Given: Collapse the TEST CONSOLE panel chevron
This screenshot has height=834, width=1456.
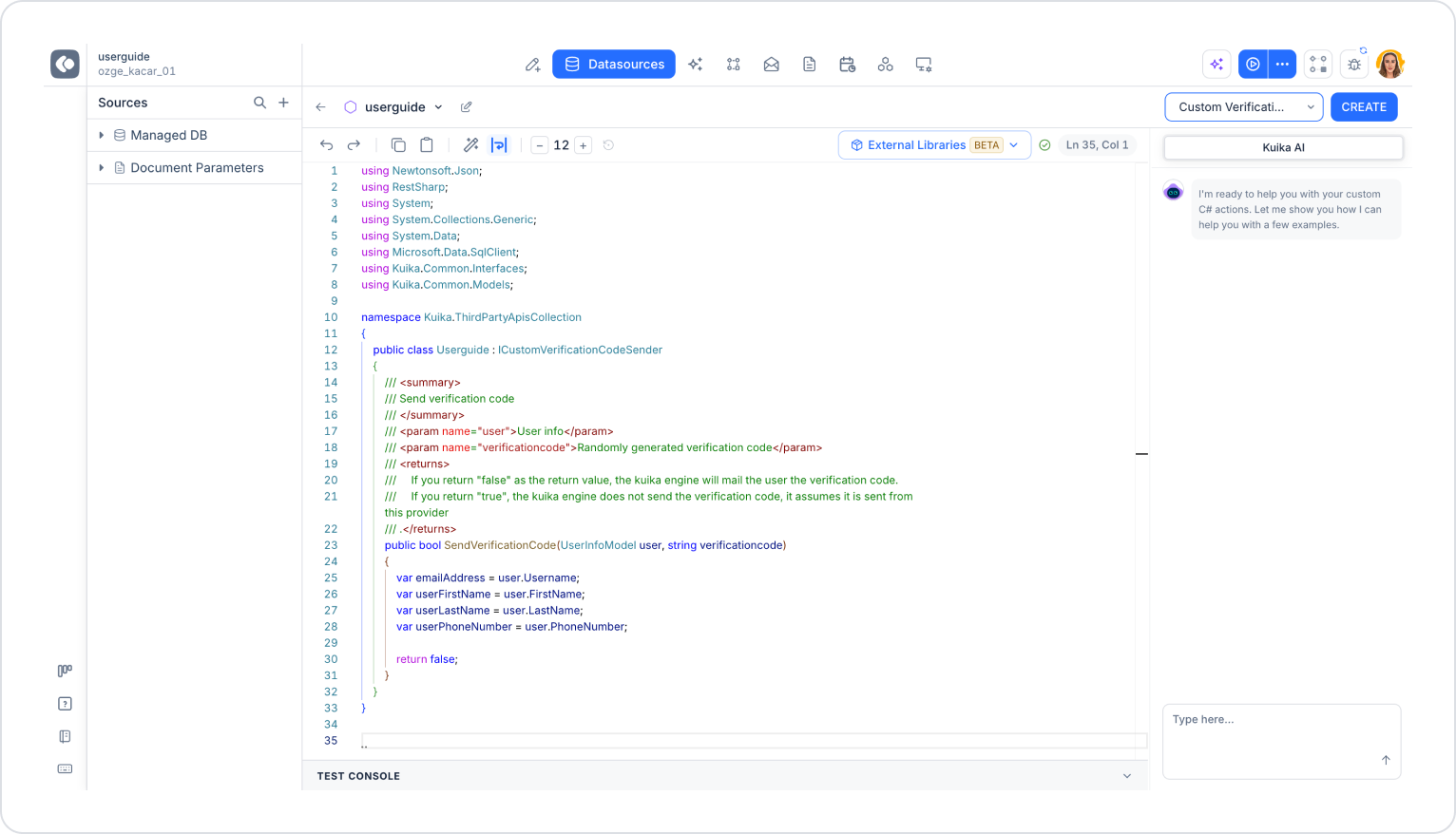Looking at the screenshot, I should [x=1127, y=776].
